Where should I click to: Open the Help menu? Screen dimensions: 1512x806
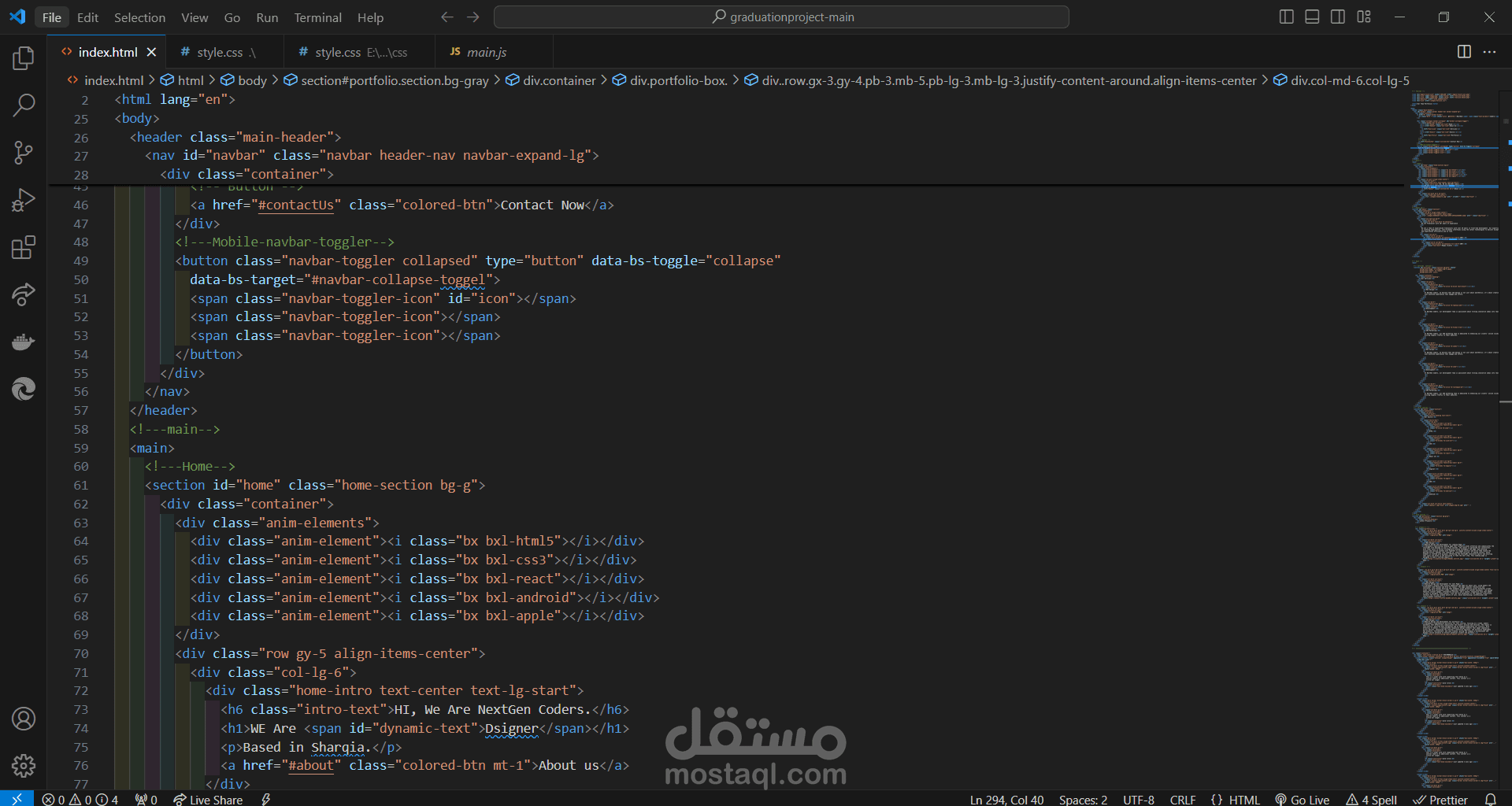370,17
